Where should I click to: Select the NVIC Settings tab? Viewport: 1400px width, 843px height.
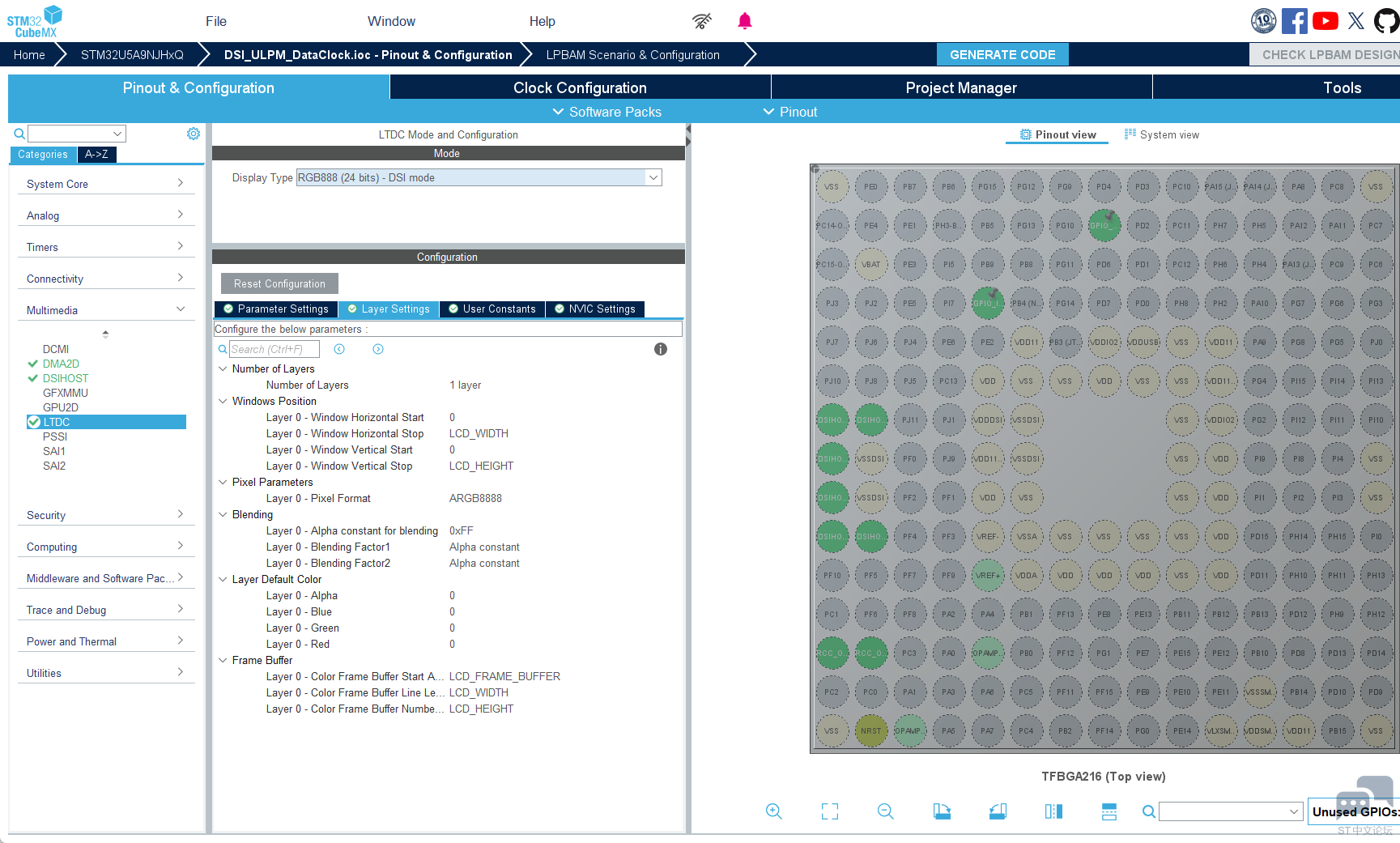(x=595, y=309)
